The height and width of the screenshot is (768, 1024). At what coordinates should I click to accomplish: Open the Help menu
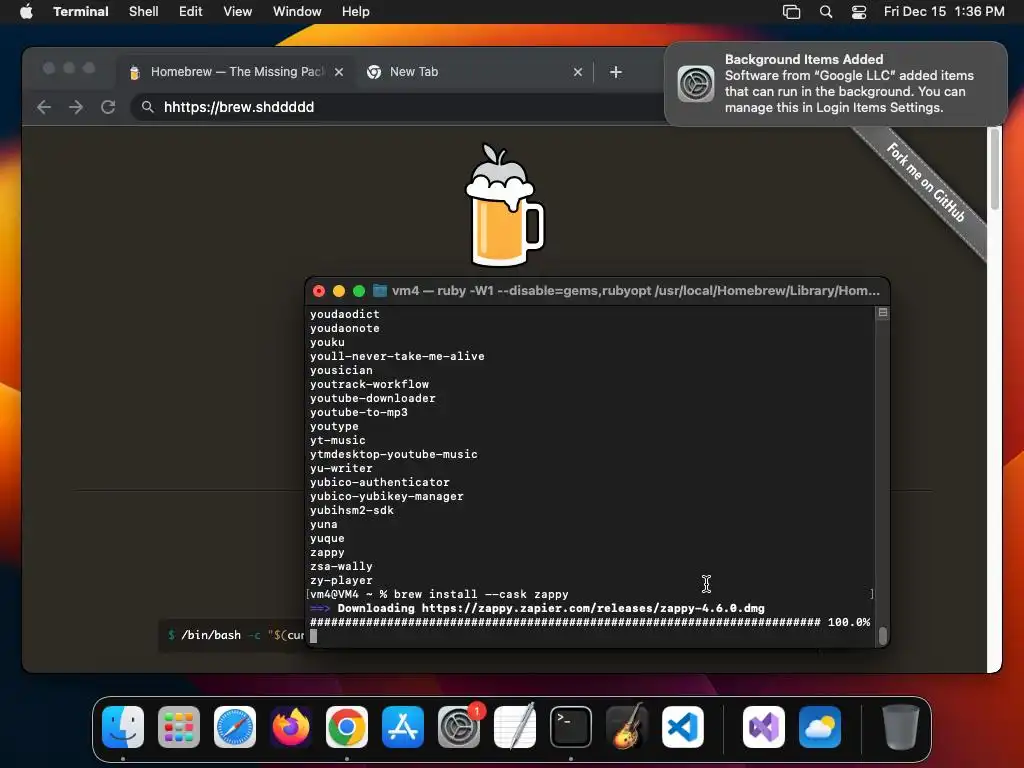tap(355, 11)
